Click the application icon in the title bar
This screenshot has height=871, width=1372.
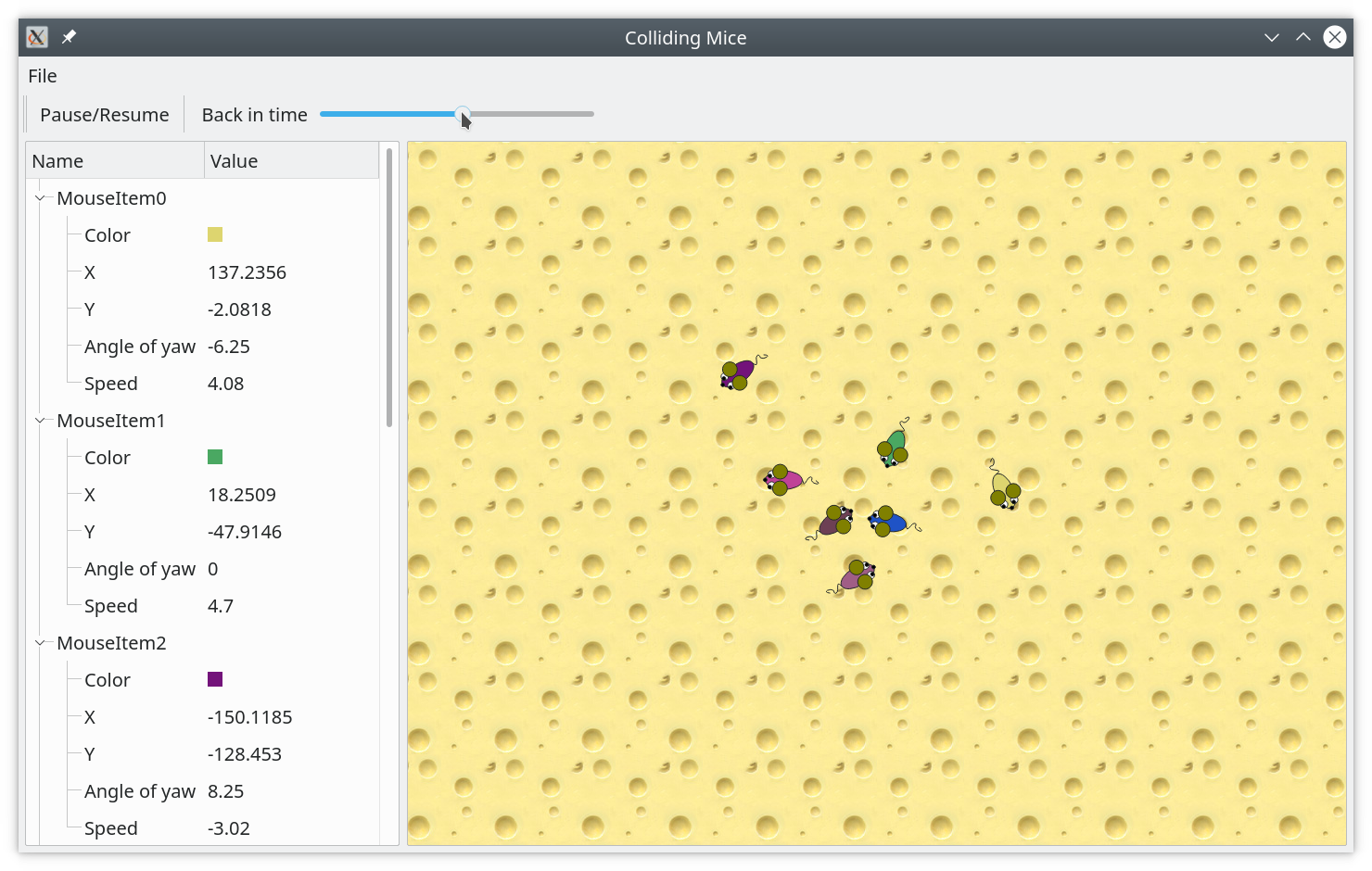[37, 37]
